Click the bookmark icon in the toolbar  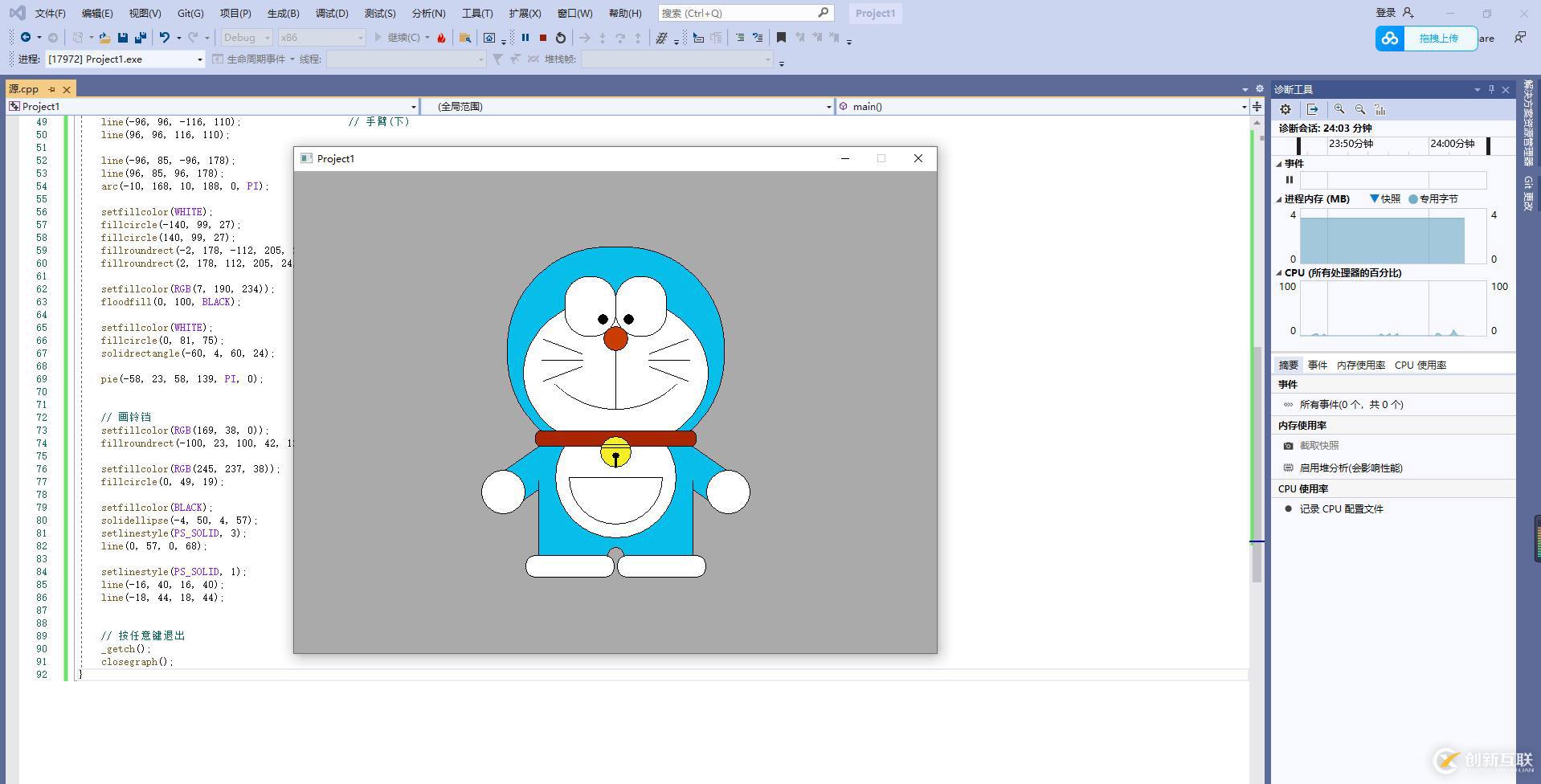click(781, 38)
